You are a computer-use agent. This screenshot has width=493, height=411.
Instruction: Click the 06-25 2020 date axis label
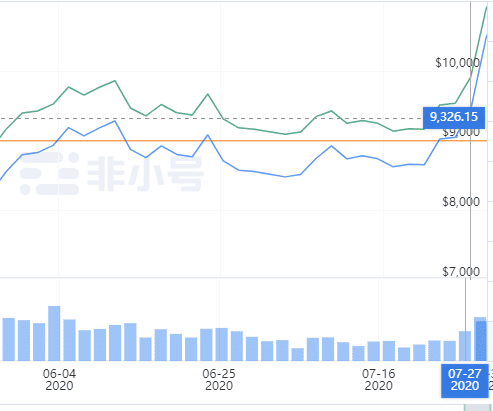[x=219, y=380]
